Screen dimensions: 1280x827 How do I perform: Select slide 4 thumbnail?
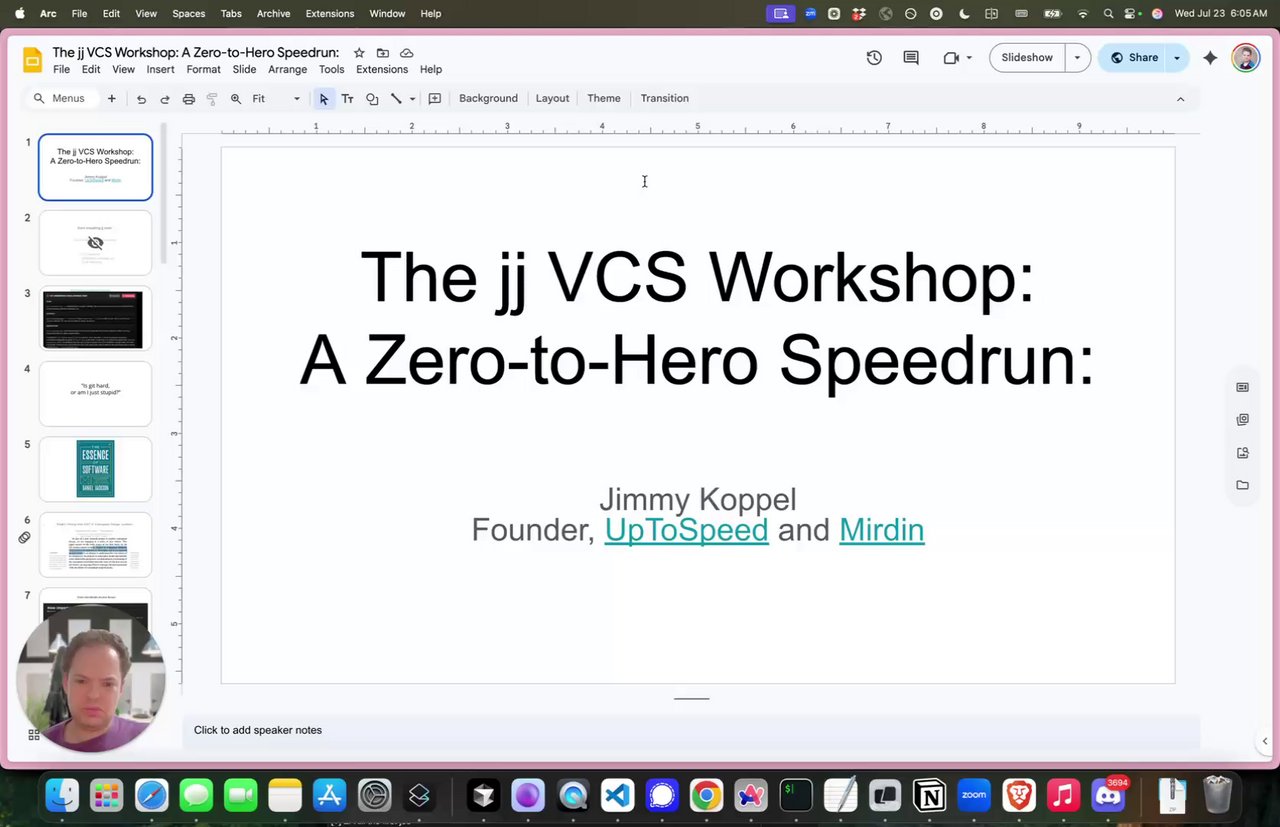click(95, 393)
